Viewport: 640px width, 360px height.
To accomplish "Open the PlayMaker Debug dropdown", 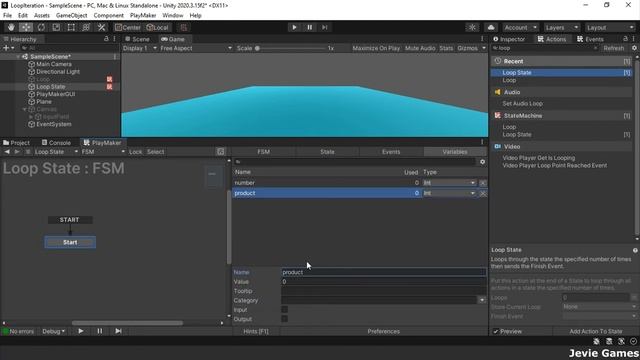I will (x=53, y=331).
